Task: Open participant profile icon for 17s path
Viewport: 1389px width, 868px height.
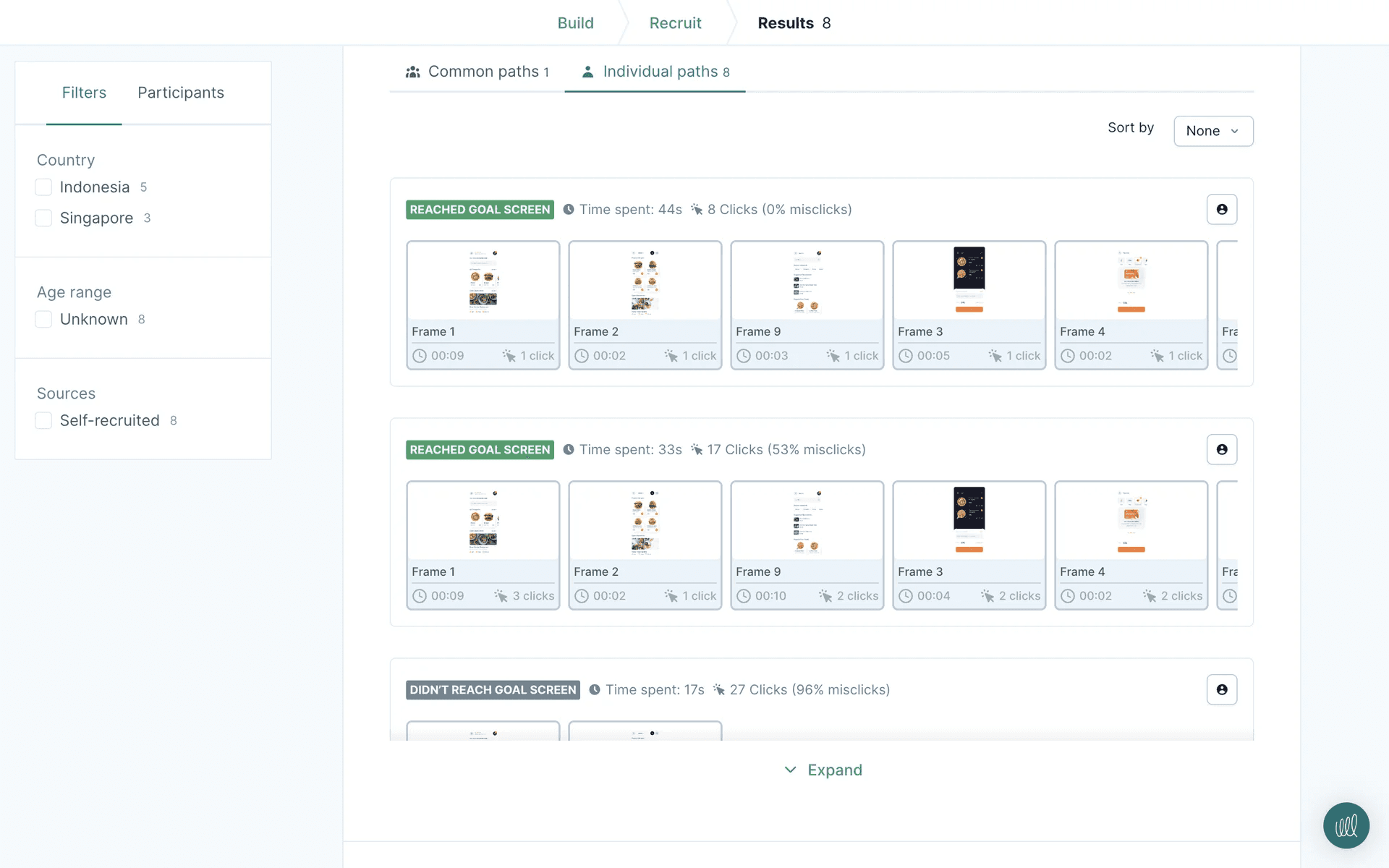Action: [x=1221, y=689]
